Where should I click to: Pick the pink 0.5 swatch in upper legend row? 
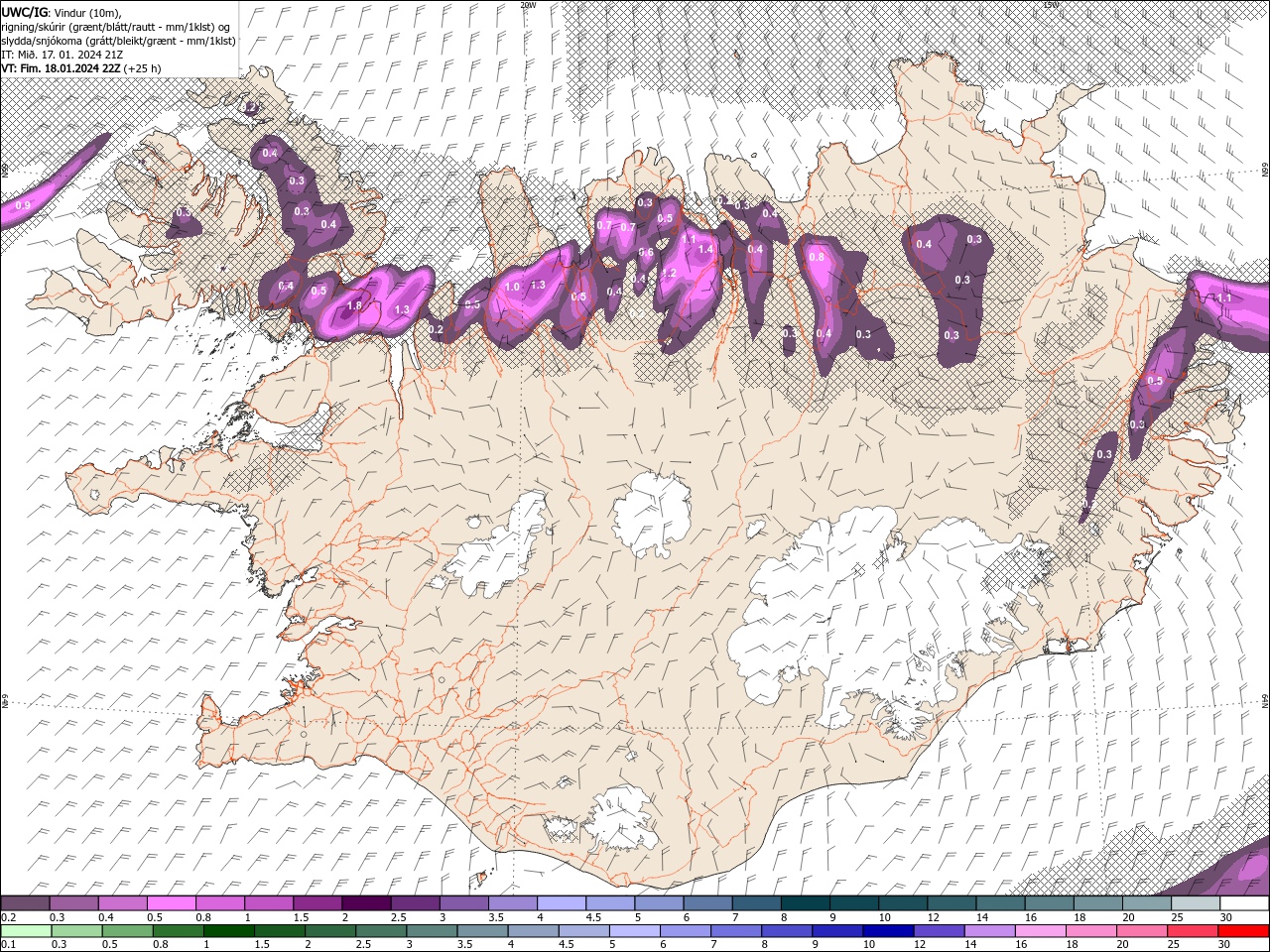coord(171,903)
